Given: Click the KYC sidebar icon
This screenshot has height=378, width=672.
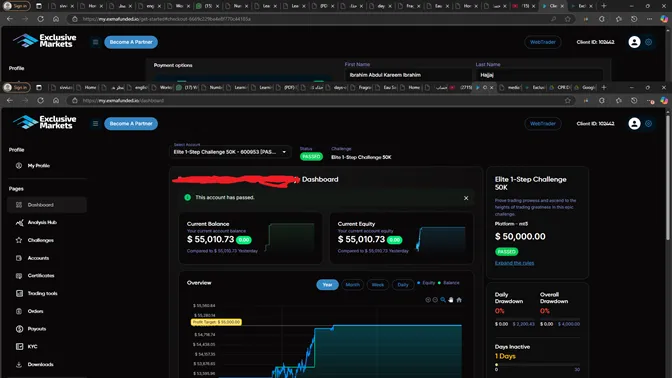Looking at the screenshot, I should click(19, 346).
